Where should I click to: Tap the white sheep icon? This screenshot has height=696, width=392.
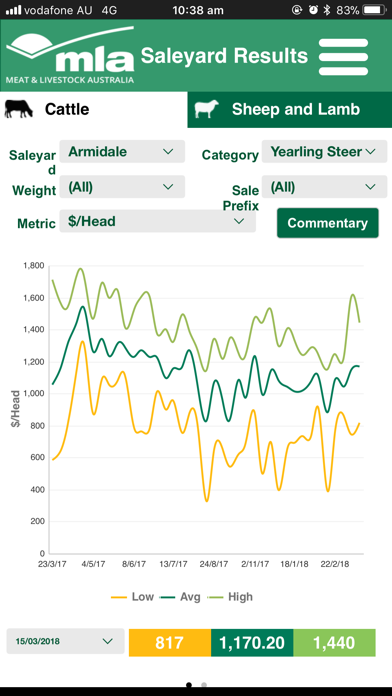tap(207, 109)
